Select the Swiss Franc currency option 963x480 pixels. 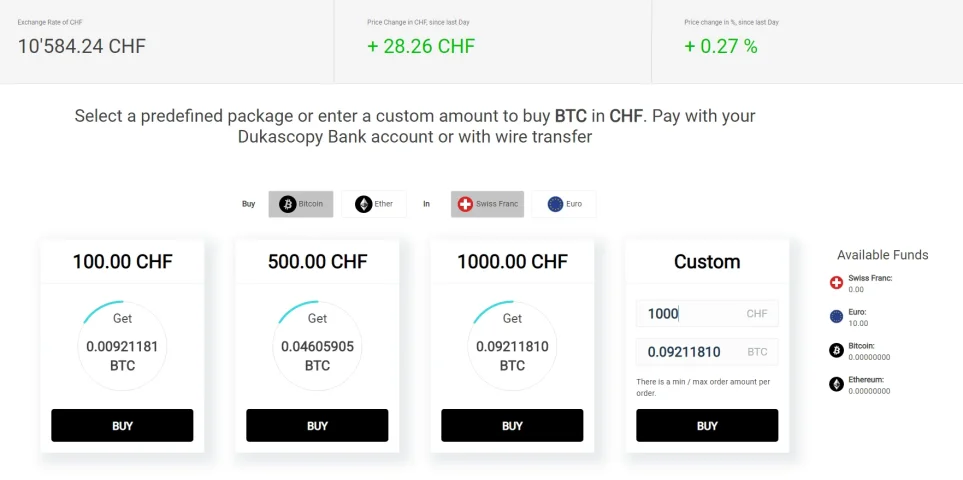point(488,204)
